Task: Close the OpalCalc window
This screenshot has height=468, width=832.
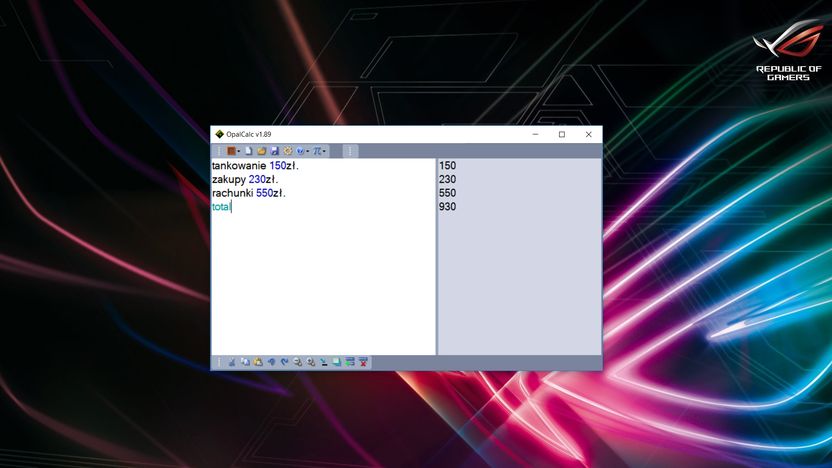Action: (588, 134)
